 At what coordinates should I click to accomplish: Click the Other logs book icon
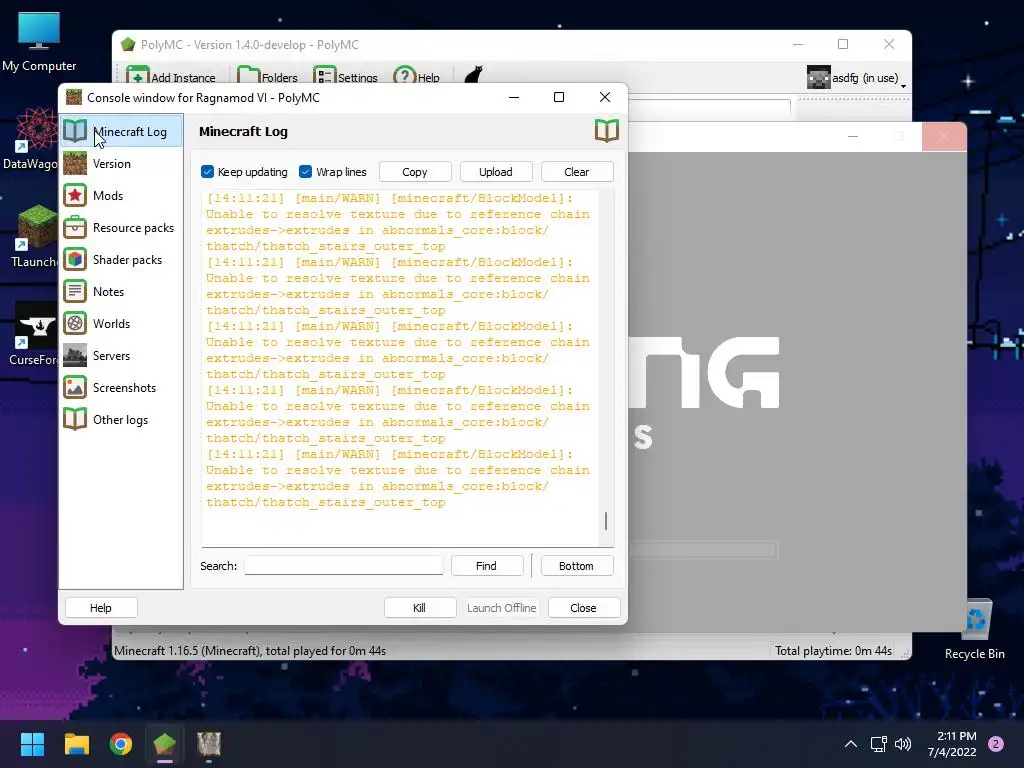pyautogui.click(x=75, y=419)
